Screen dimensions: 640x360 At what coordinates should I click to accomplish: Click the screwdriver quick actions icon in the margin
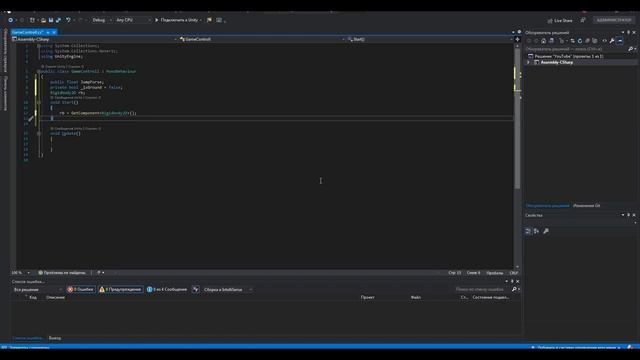pyautogui.click(x=31, y=118)
